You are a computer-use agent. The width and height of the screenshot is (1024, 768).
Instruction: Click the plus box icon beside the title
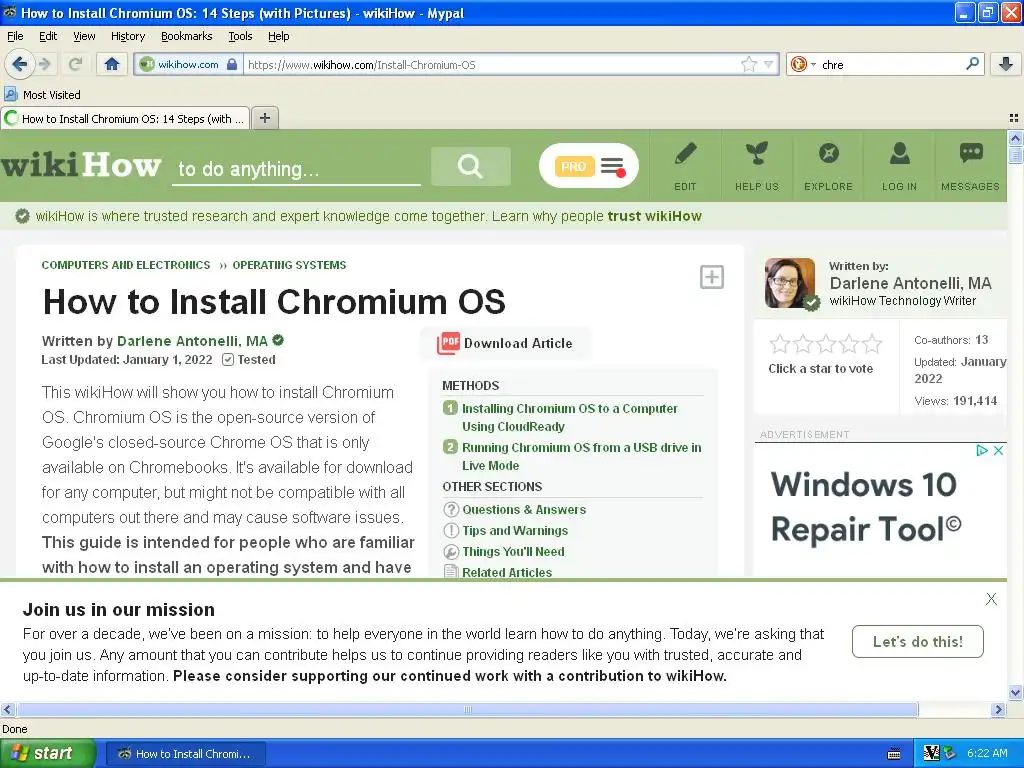(711, 277)
